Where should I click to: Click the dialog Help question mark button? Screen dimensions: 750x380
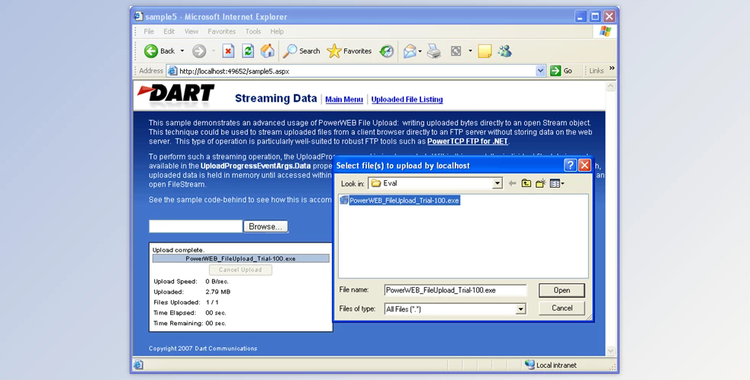[x=570, y=165]
